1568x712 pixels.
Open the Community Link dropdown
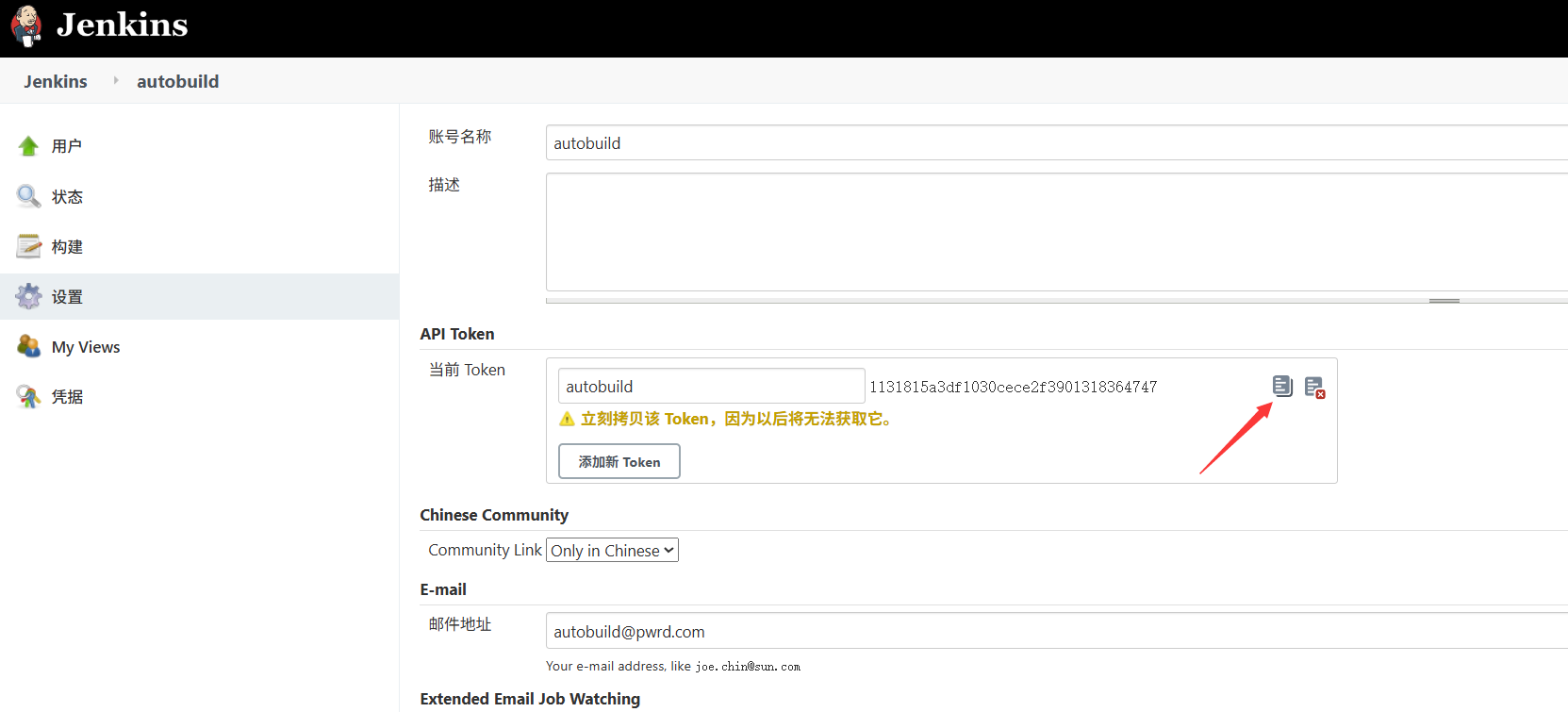613,550
